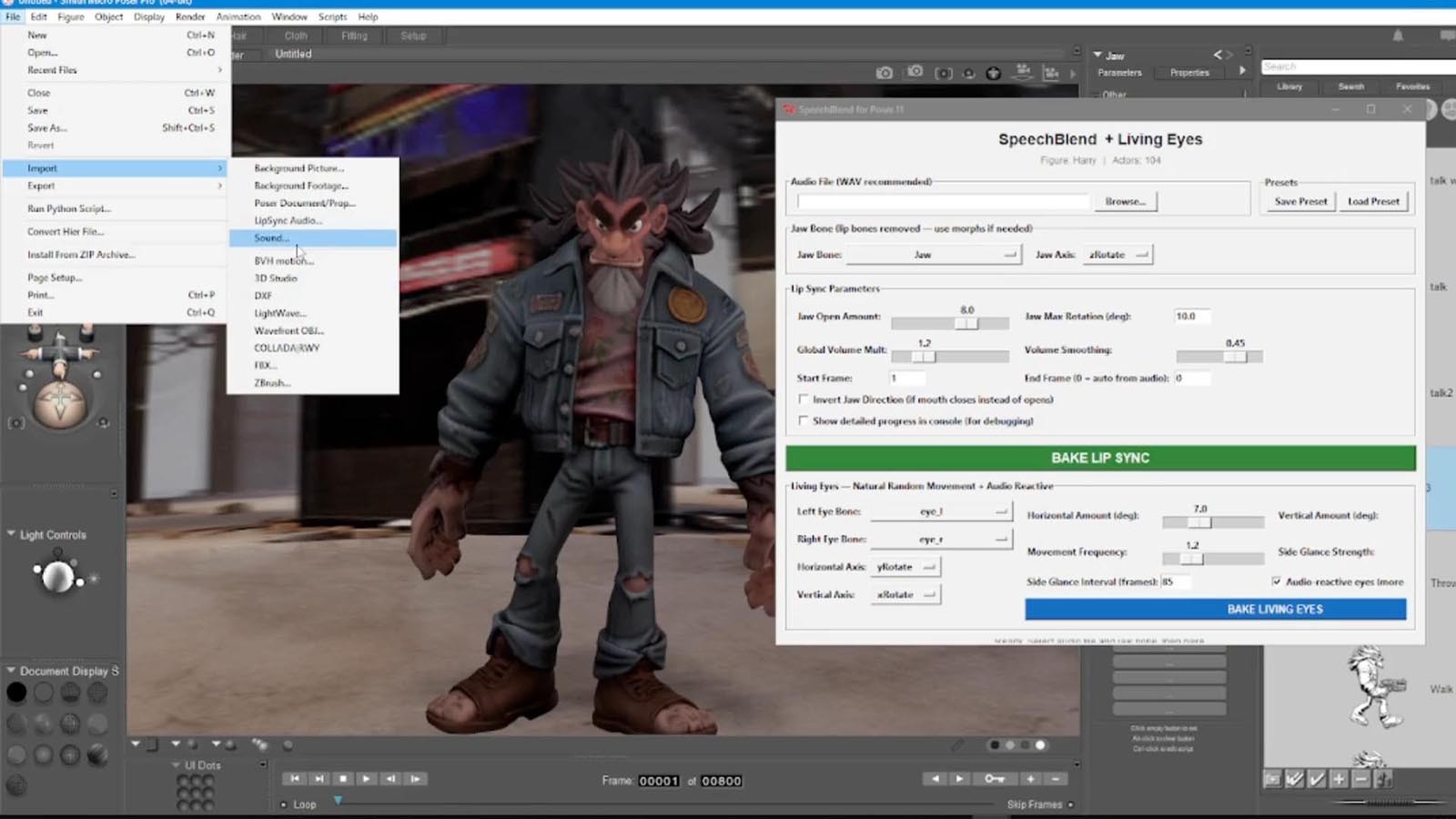Screen dimensions: 1456x819
Task: Uncheck Audio-reactive eyes checkbox
Action: (x=1277, y=581)
